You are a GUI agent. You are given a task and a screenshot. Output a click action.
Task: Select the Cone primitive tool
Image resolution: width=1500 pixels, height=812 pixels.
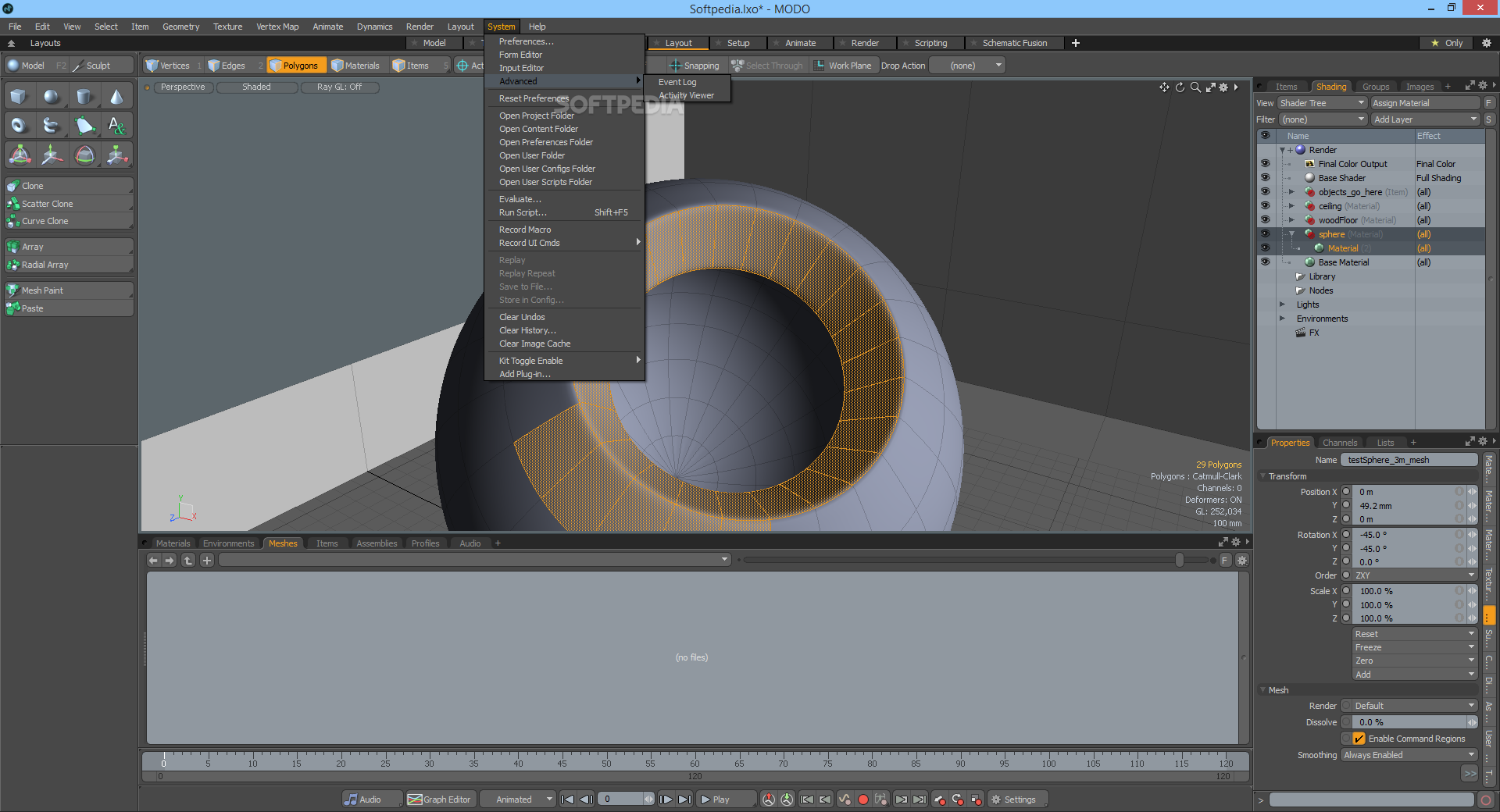(x=116, y=96)
